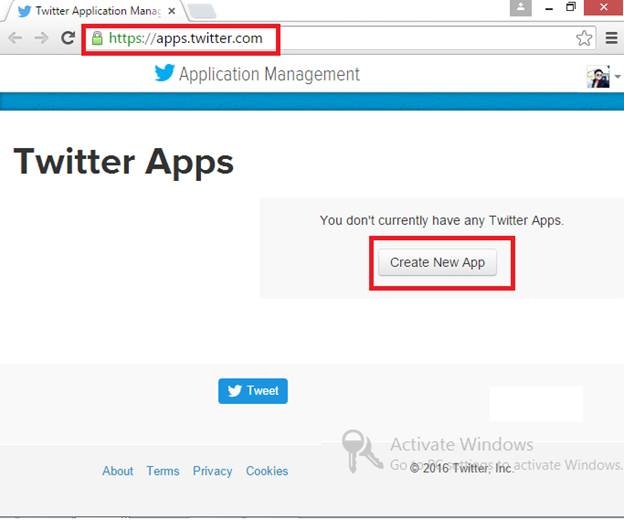Click the 'You don't currently have any Twitter Apps' text
Image resolution: width=624 pixels, height=520 pixels.
(442, 220)
